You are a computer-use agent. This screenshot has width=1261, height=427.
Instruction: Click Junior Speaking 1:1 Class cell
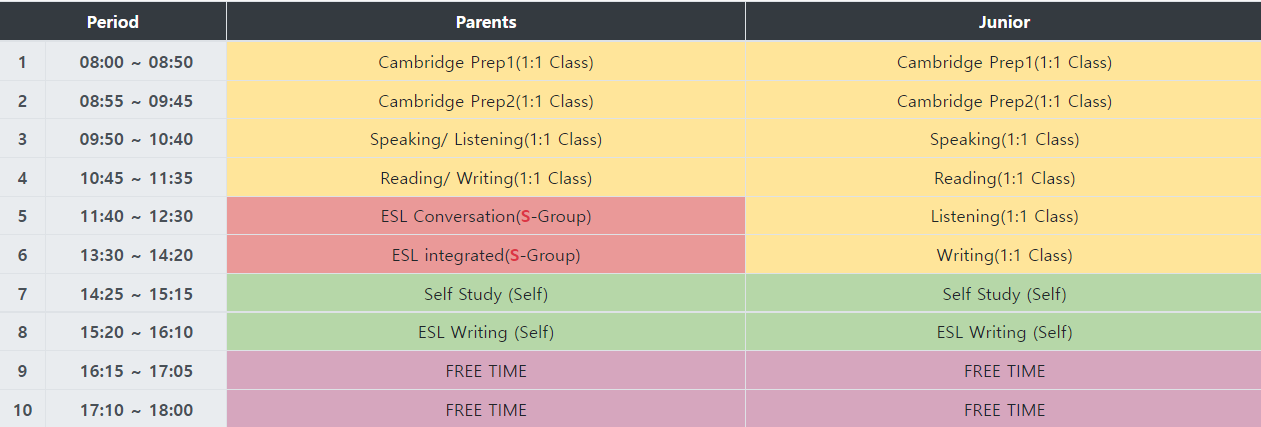coord(1003,139)
